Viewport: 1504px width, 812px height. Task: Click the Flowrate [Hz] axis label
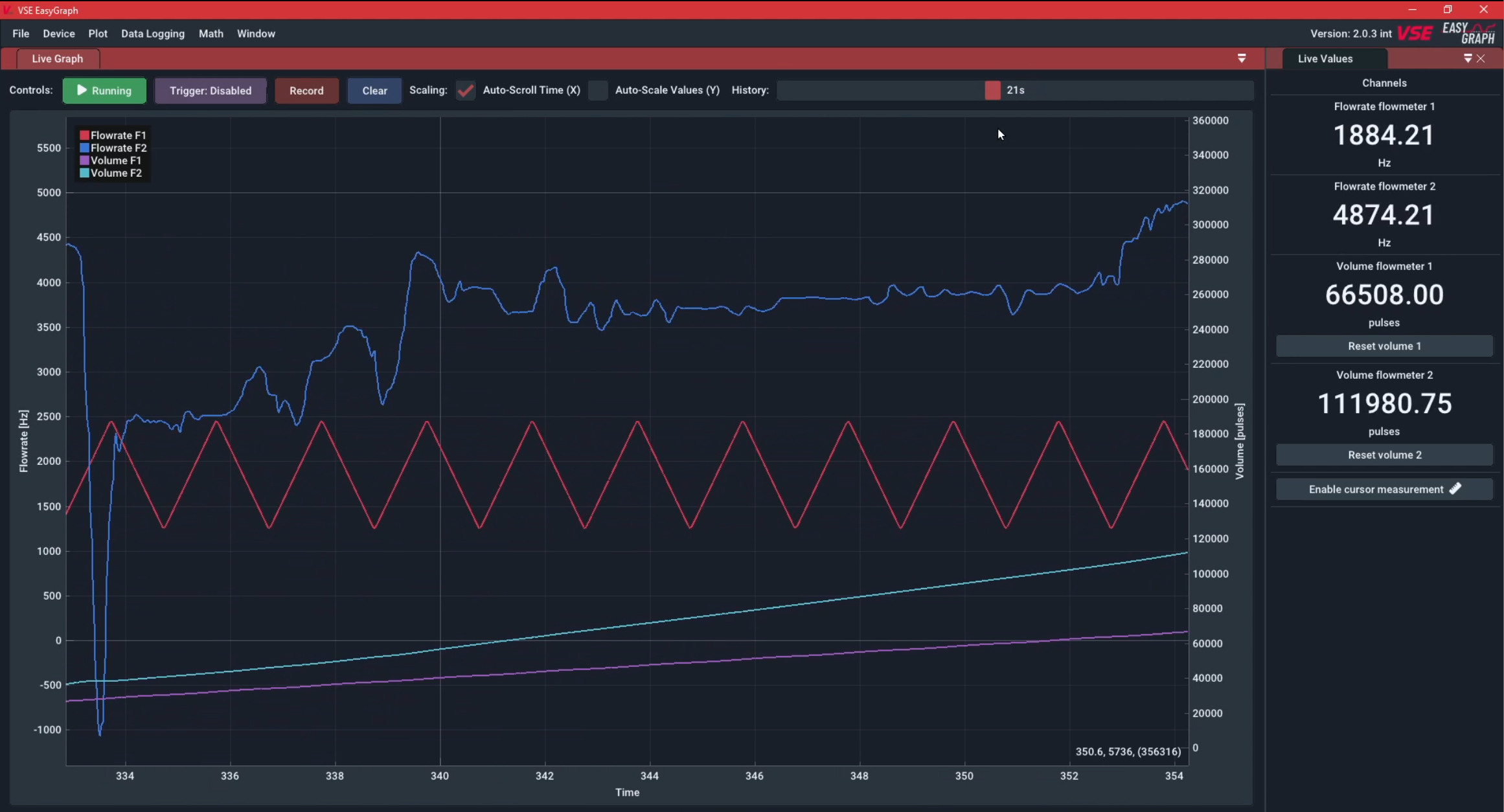tap(24, 441)
